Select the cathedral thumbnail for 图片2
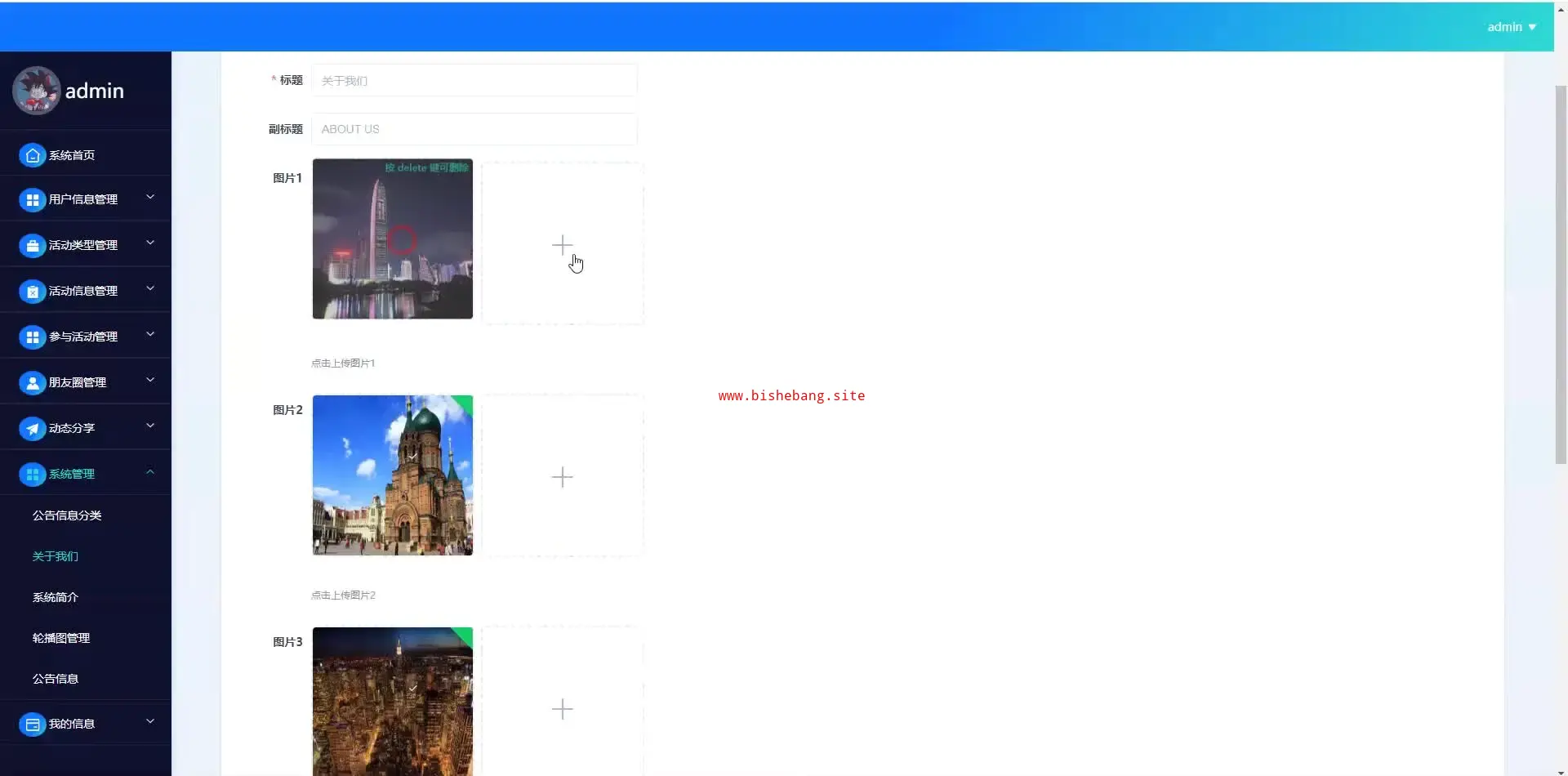This screenshot has height=776, width=1568. coord(393,475)
